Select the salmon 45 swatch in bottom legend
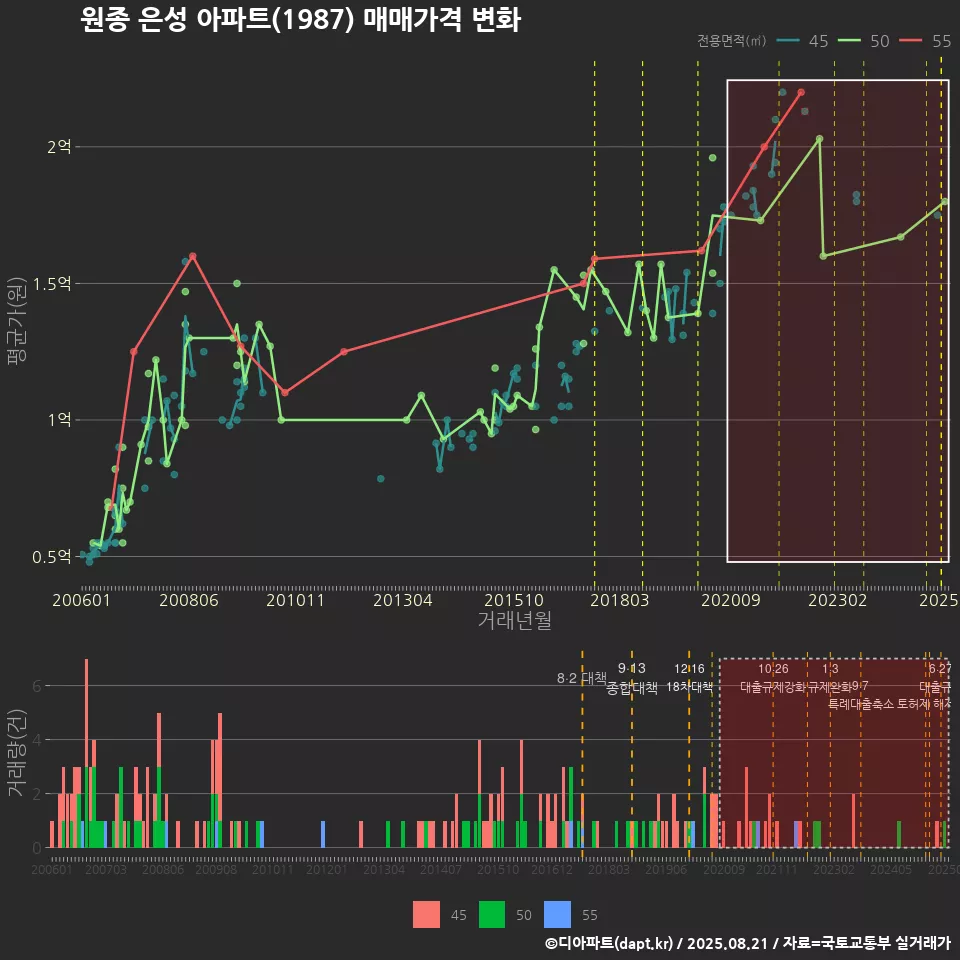This screenshot has height=960, width=960. 427,914
